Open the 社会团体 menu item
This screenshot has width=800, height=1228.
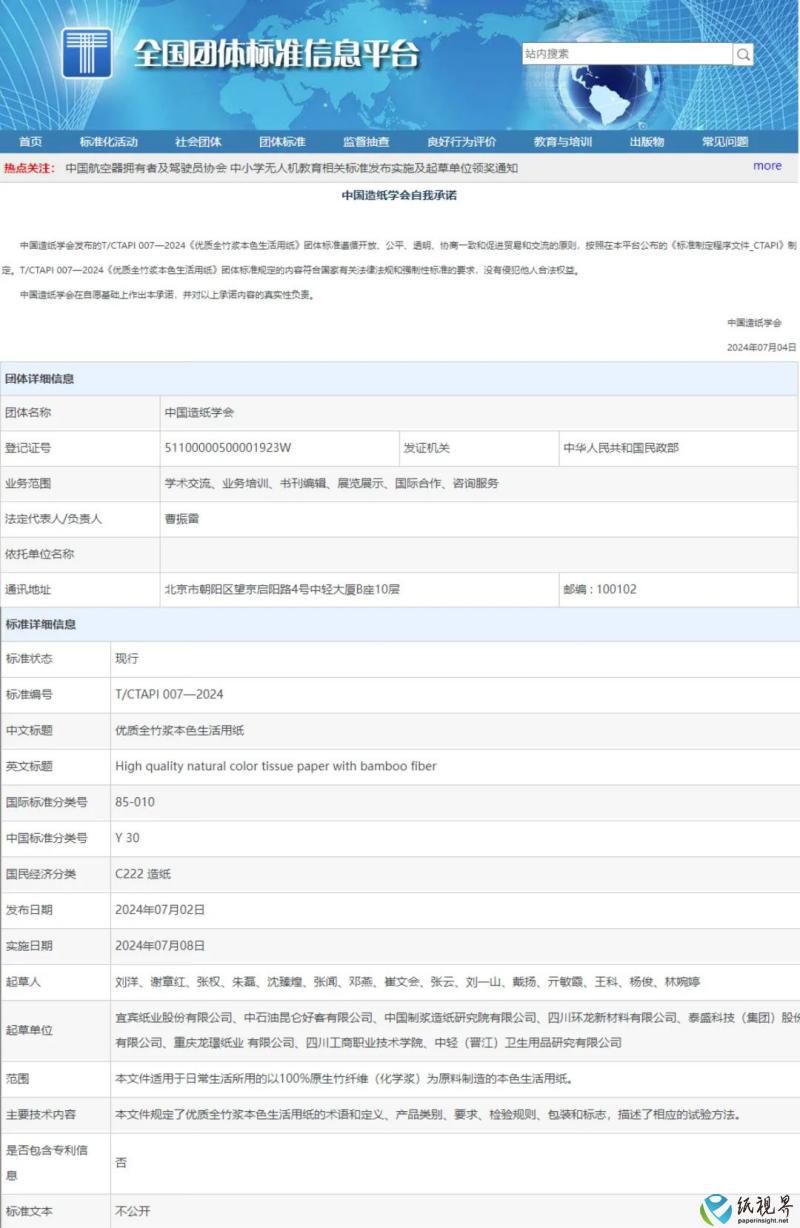(x=198, y=142)
